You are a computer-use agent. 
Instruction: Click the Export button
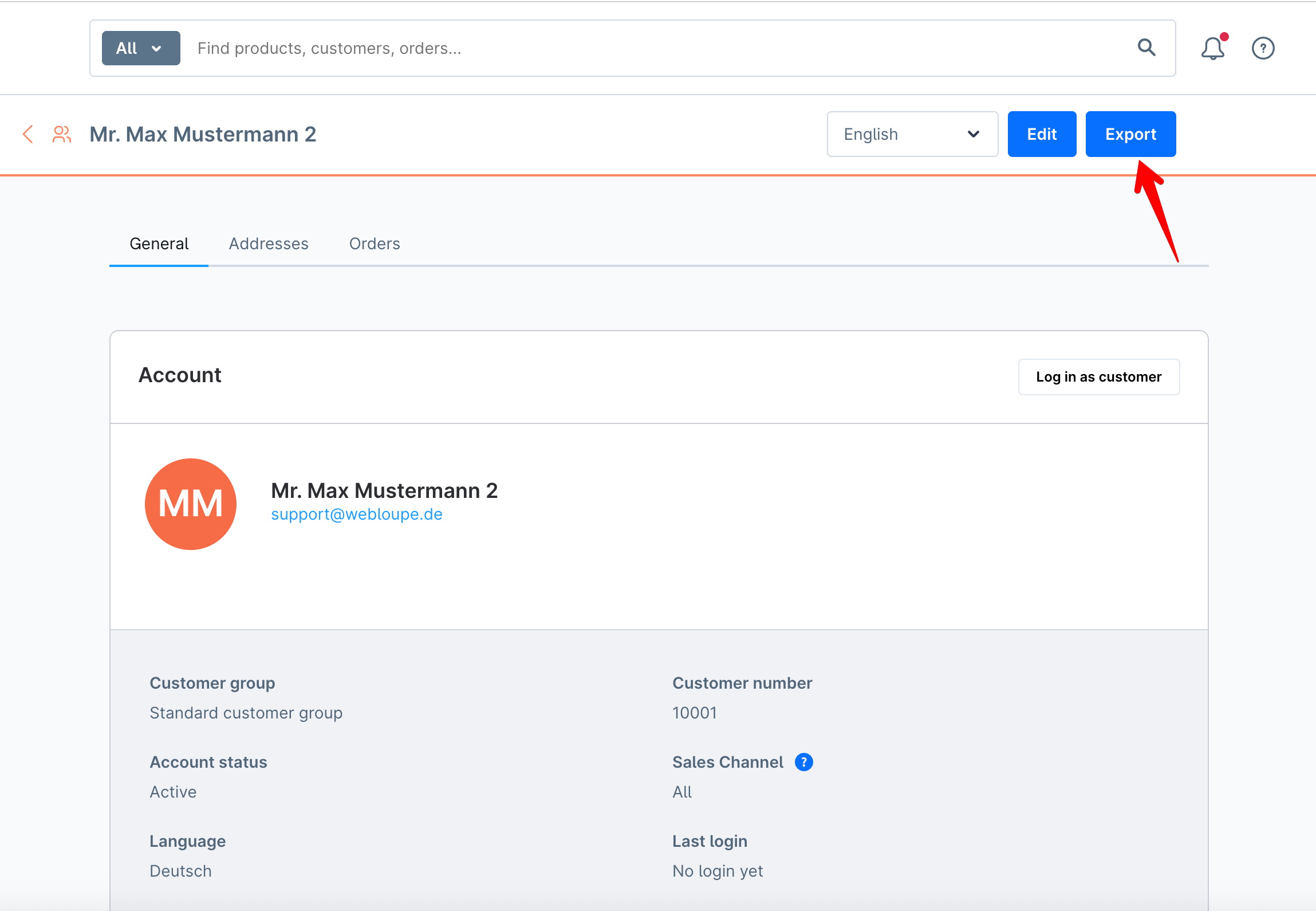pyautogui.click(x=1130, y=133)
